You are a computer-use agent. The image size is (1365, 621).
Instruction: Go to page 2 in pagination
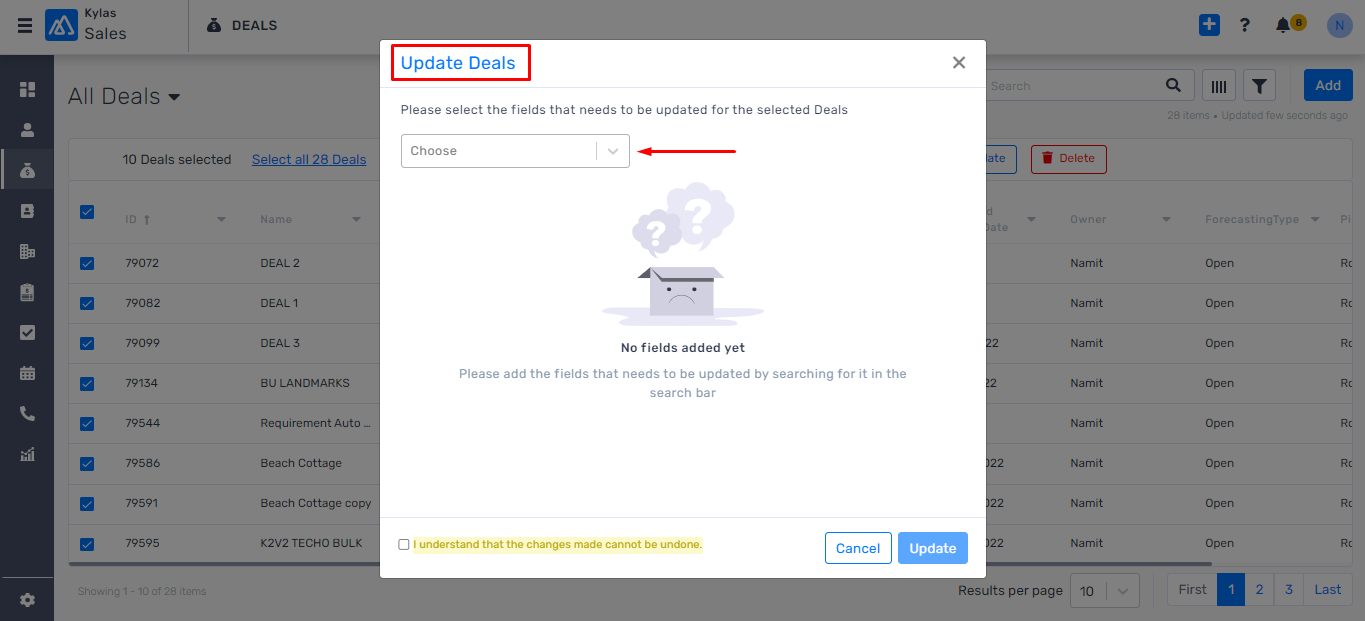click(1259, 589)
